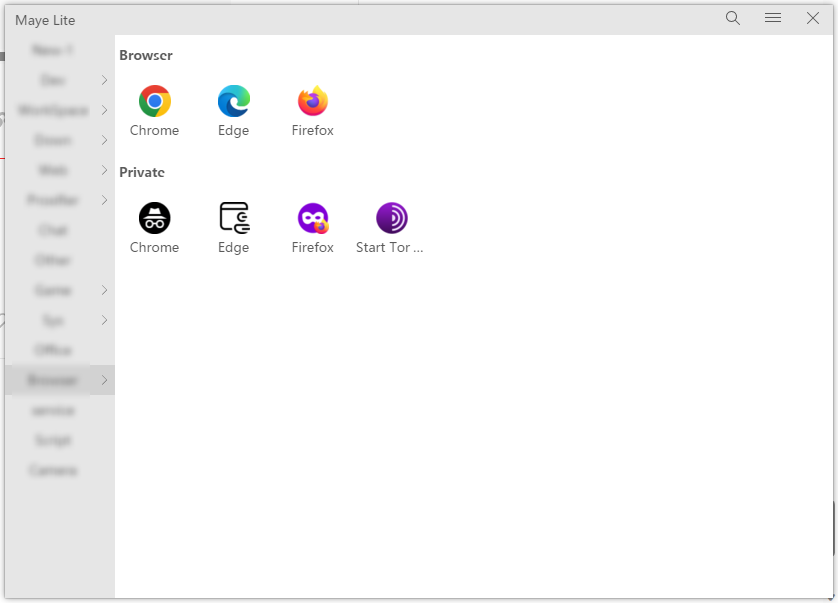The width and height of the screenshot is (838, 603).
Task: Expand the chevron beside the Browser tab
Action: coord(104,380)
